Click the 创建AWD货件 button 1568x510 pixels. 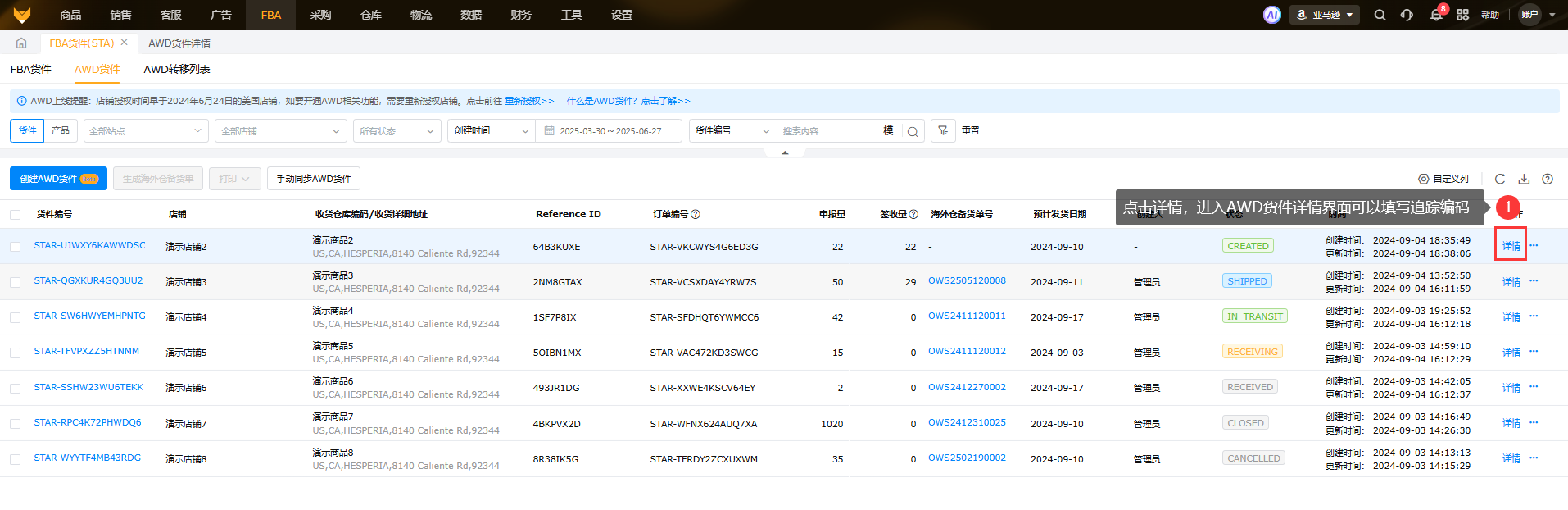[x=58, y=179]
